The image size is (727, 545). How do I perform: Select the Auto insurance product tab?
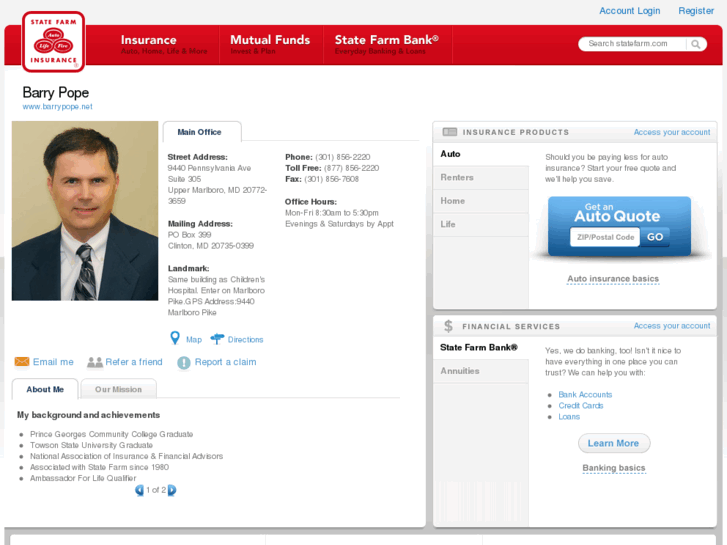click(x=481, y=154)
